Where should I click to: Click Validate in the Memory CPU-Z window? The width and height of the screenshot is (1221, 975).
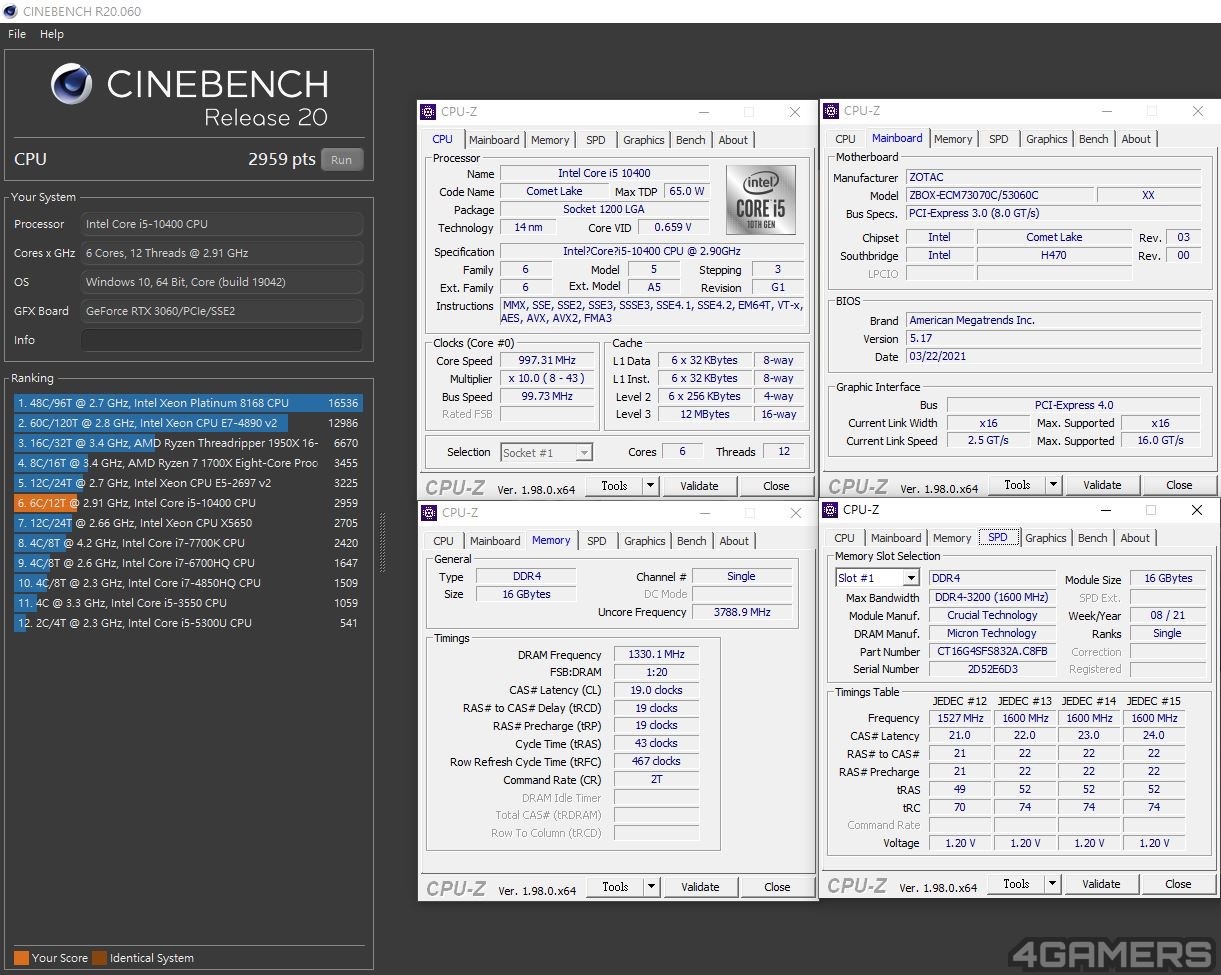(x=700, y=887)
